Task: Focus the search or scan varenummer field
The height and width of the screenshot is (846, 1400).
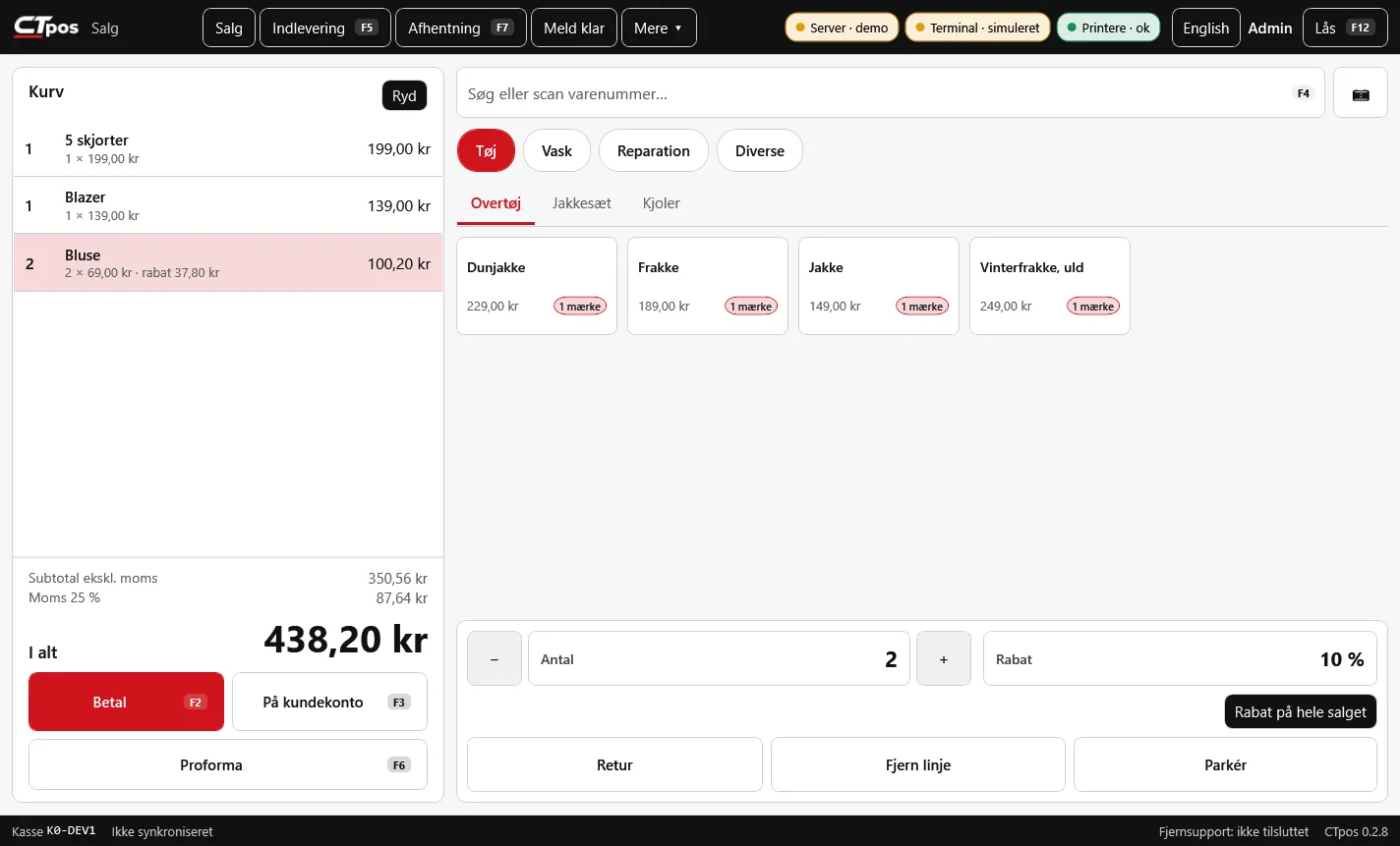Action: [x=890, y=93]
